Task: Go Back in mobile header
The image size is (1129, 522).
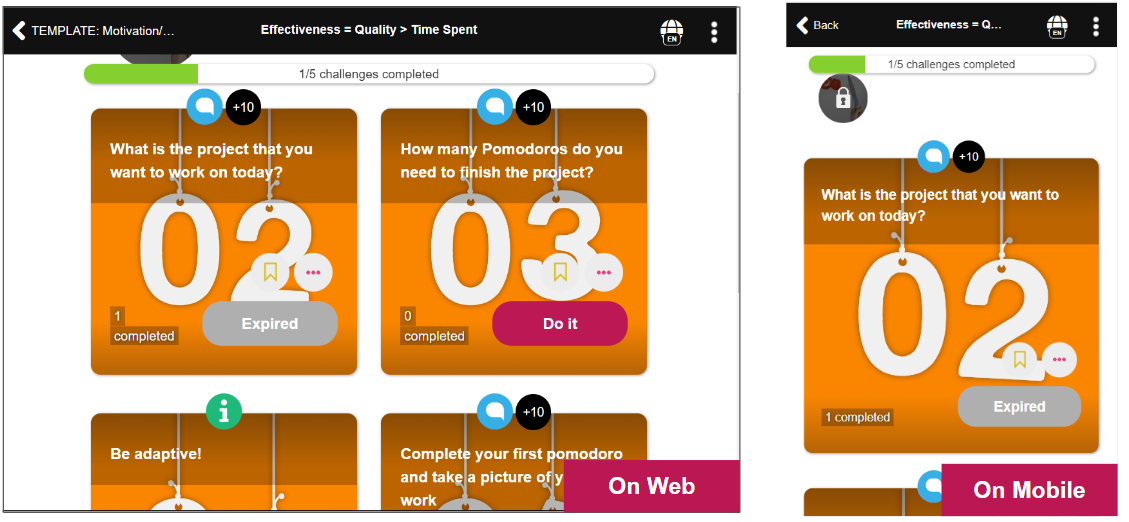Action: click(x=817, y=25)
